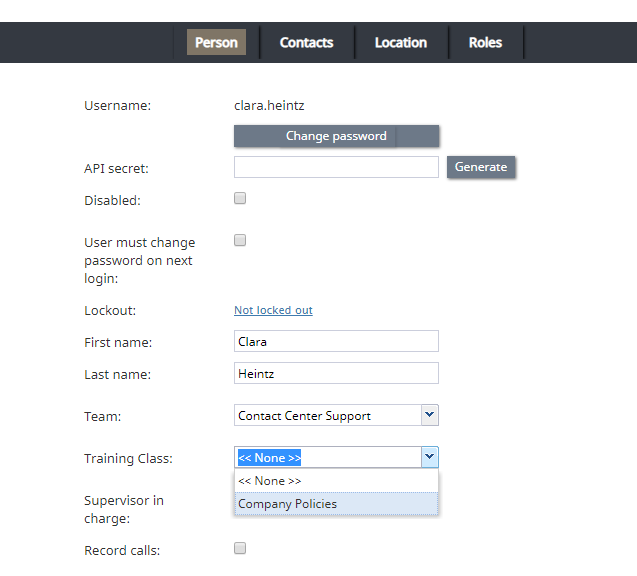Enable User must change password checkbox
Viewport: 637px width, 576px height.
coord(240,240)
